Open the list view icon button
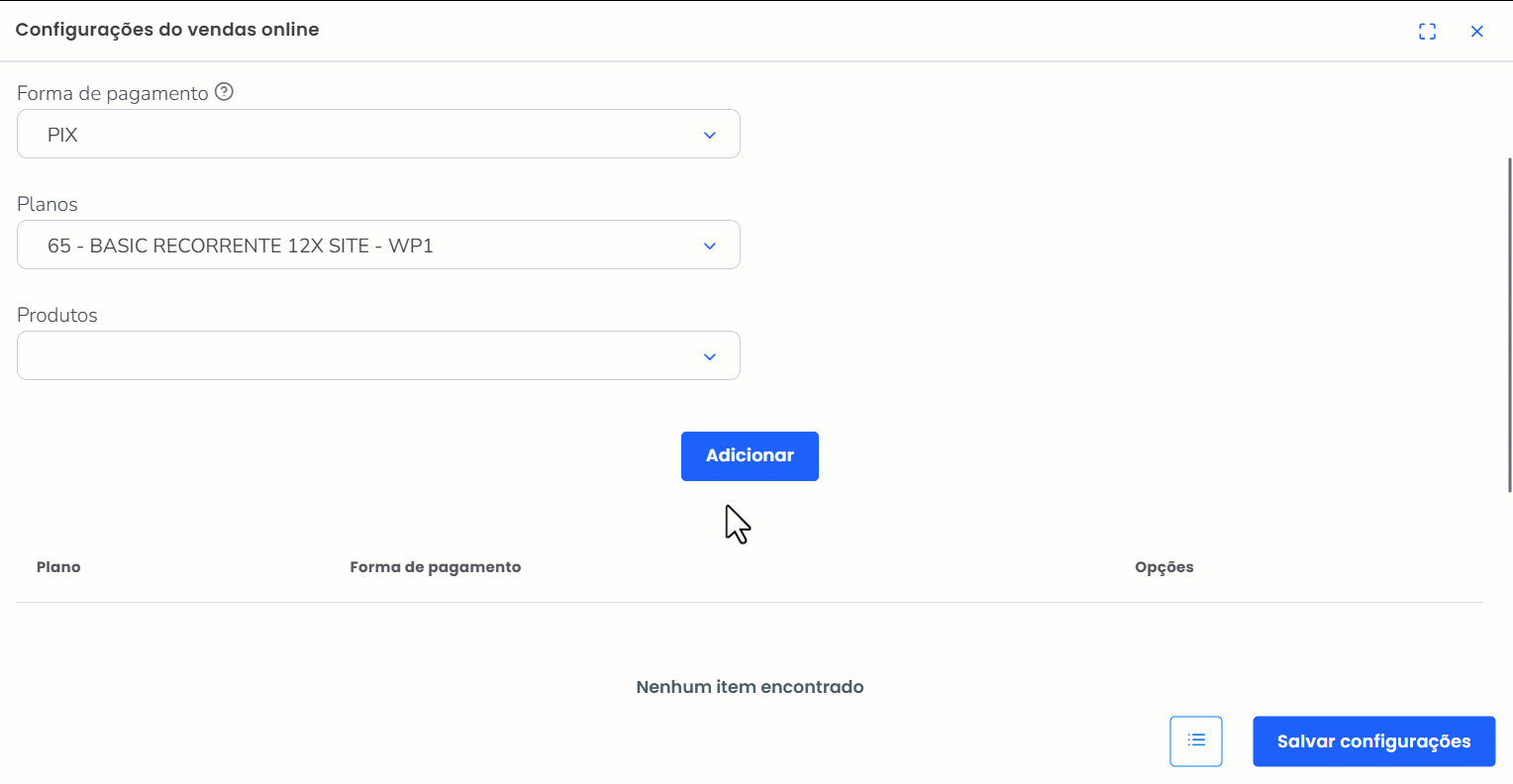The height and width of the screenshot is (784, 1513). coord(1196,740)
